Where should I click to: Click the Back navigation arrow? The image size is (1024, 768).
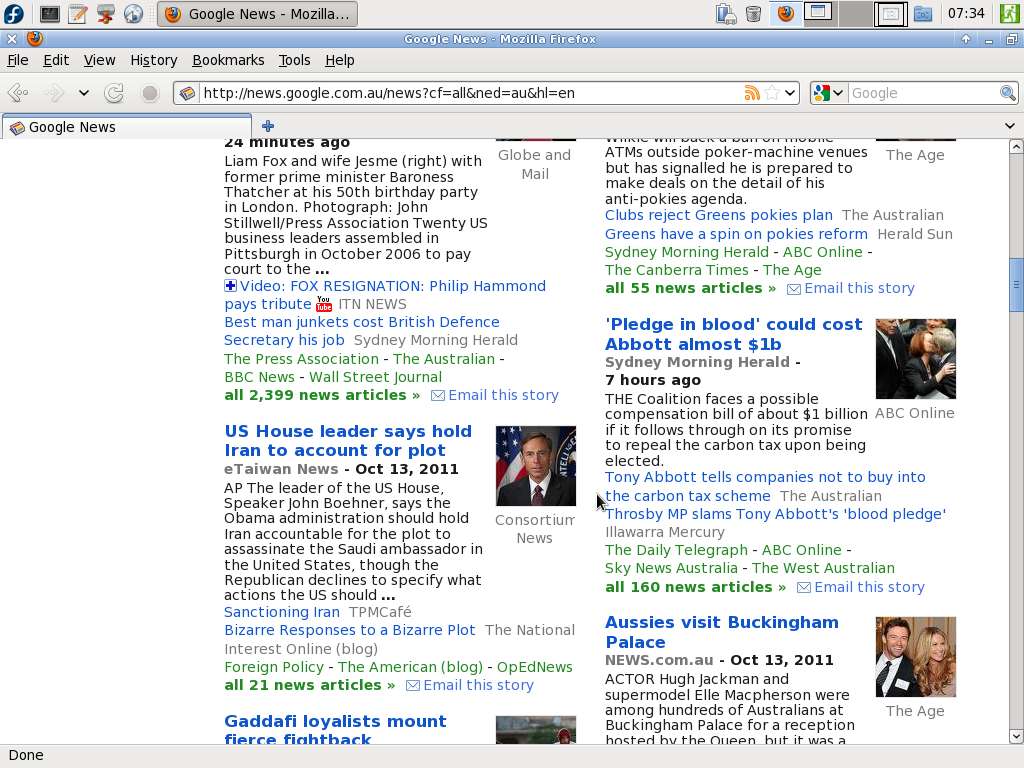(18, 93)
